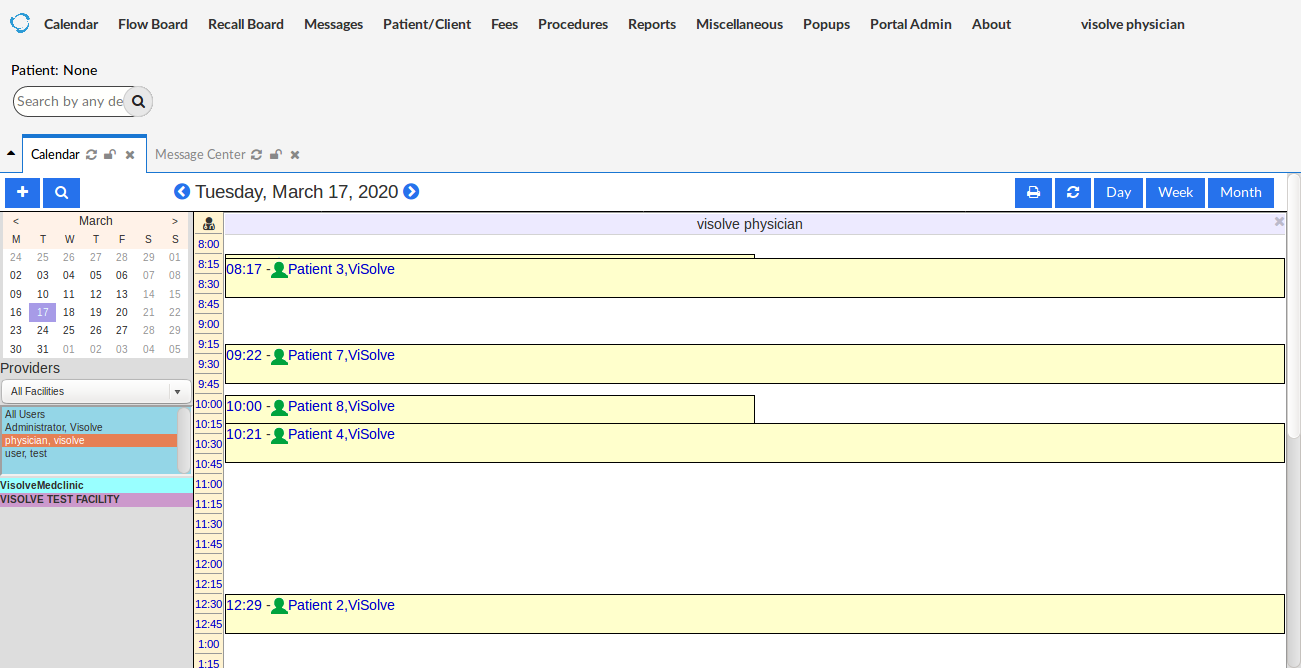
Task: Open the About menu
Action: coord(991,24)
